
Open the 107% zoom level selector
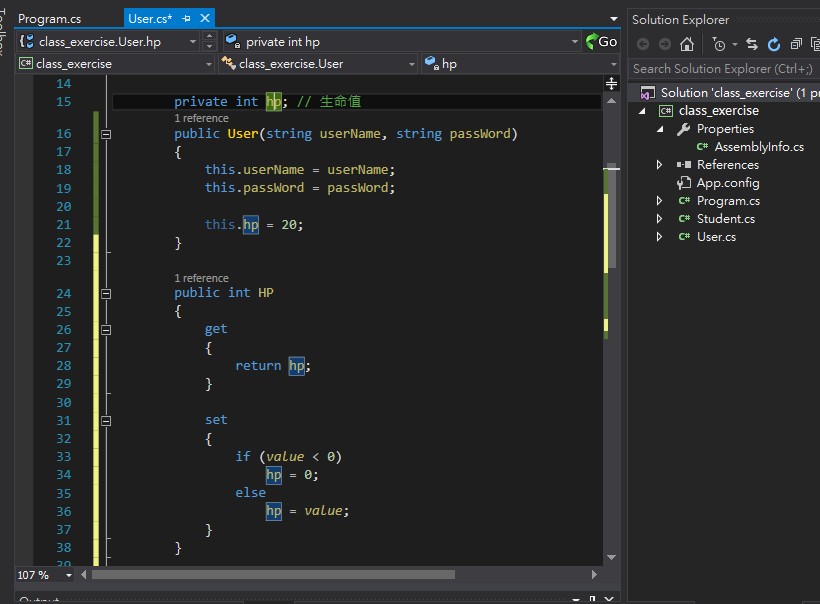(38, 575)
